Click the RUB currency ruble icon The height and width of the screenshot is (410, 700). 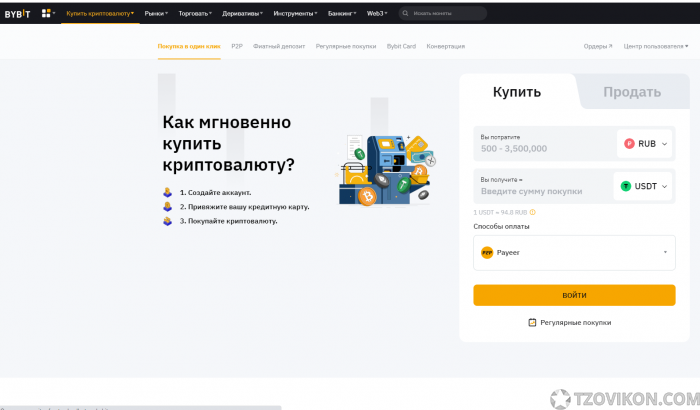tap(629, 144)
